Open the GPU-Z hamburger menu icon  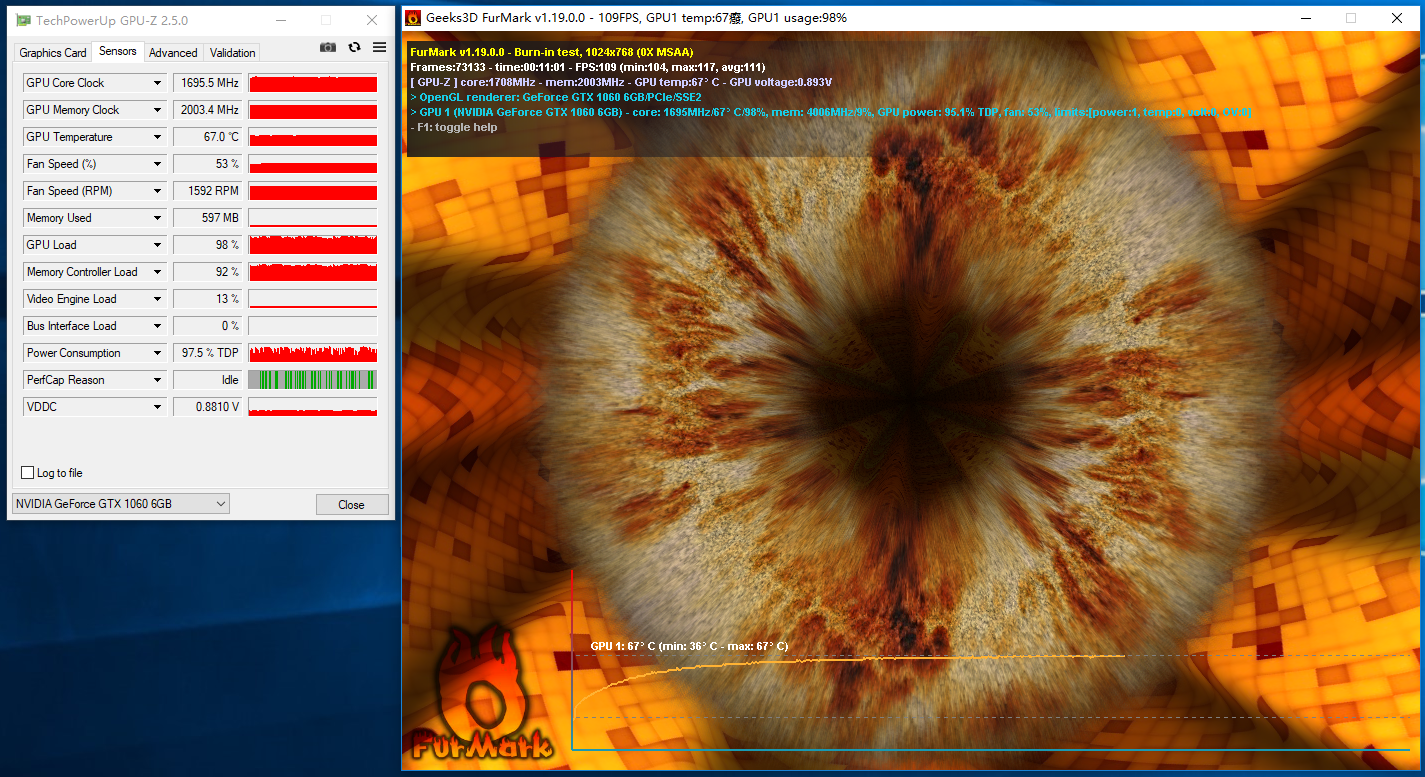(380, 47)
